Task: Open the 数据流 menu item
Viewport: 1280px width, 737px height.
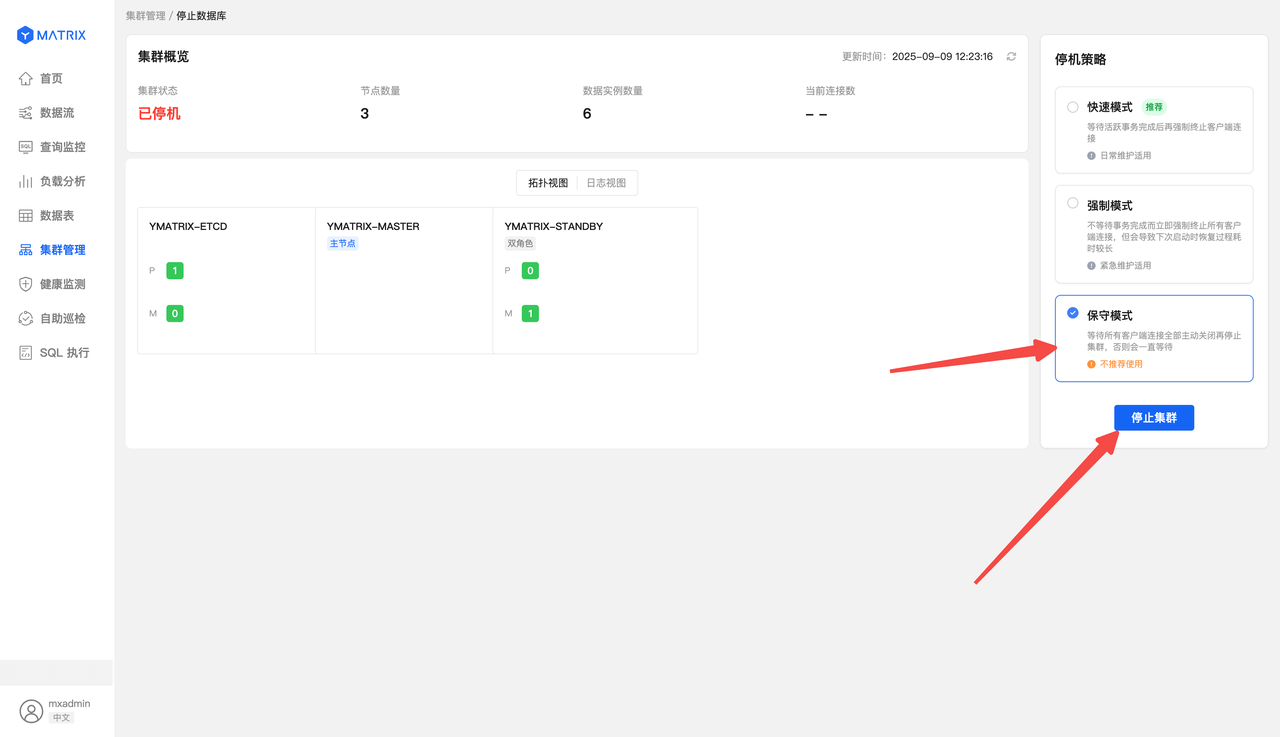Action: point(57,113)
